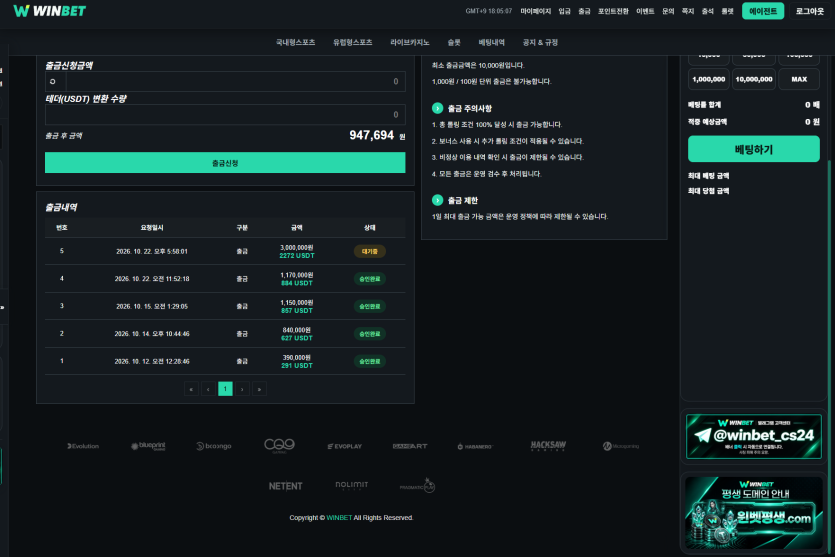Click the Evoplay provider logo

[x=345, y=446]
